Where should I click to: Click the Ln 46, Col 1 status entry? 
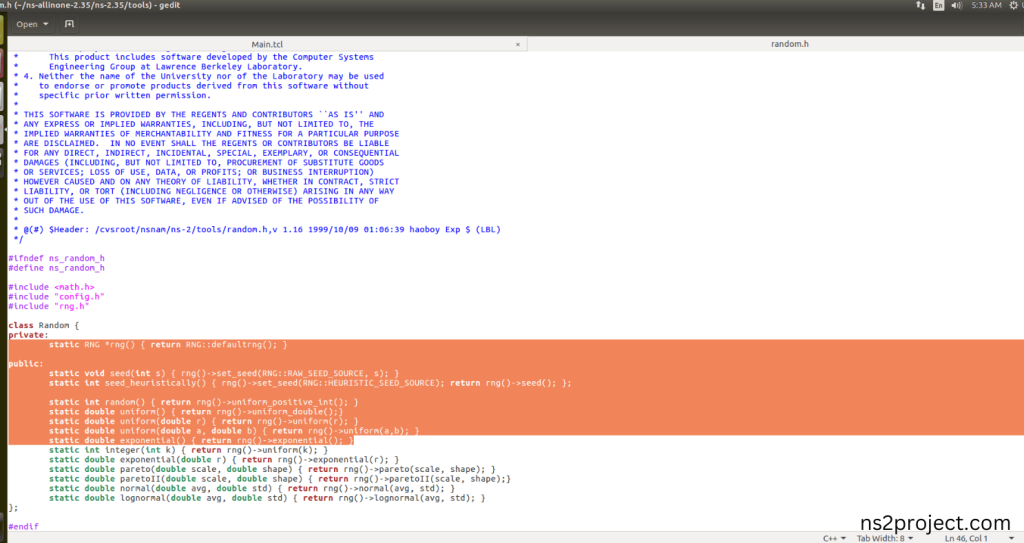[x=966, y=538]
